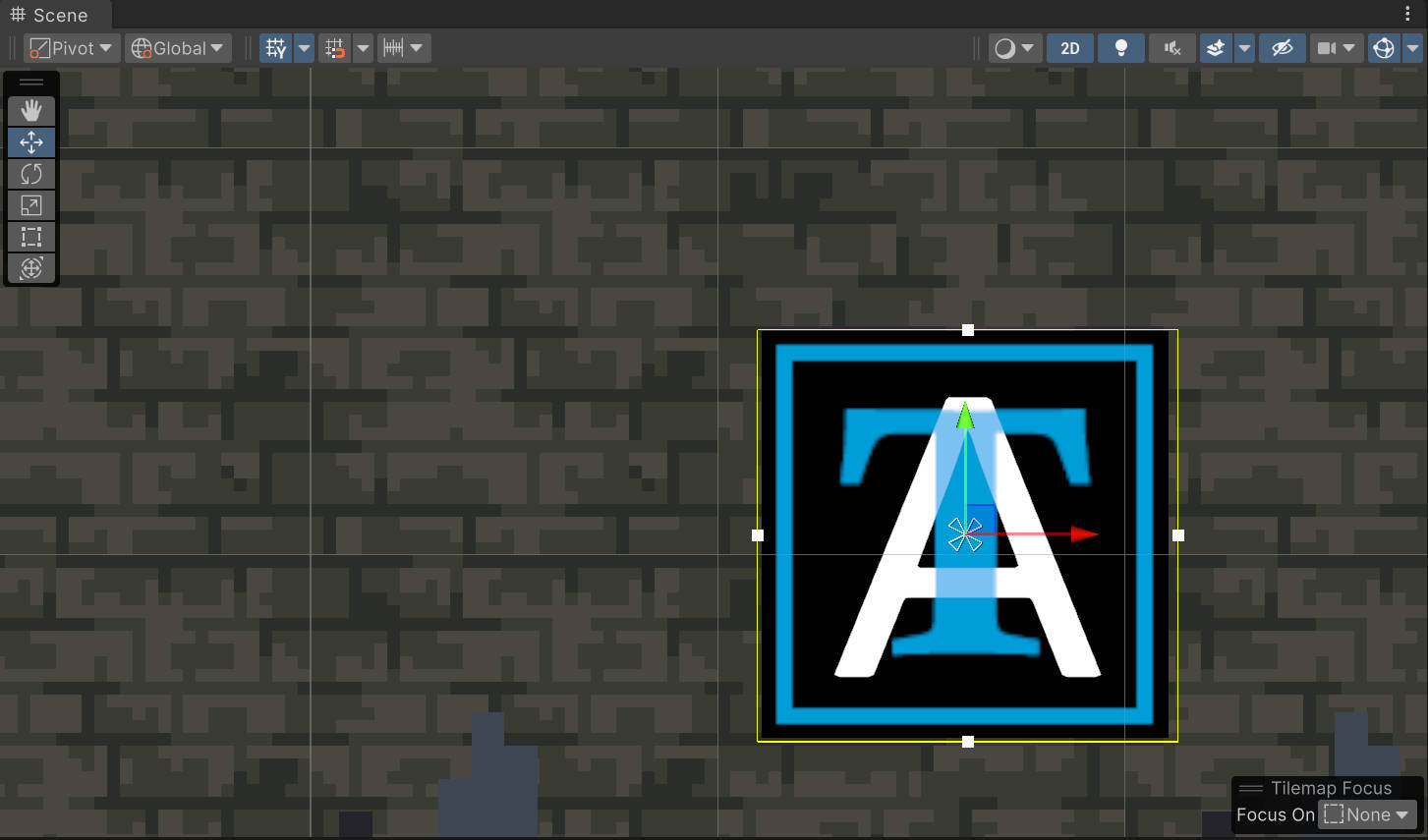Image resolution: width=1428 pixels, height=840 pixels.
Task: Open the draw mode shading dropdown
Action: [1013, 48]
